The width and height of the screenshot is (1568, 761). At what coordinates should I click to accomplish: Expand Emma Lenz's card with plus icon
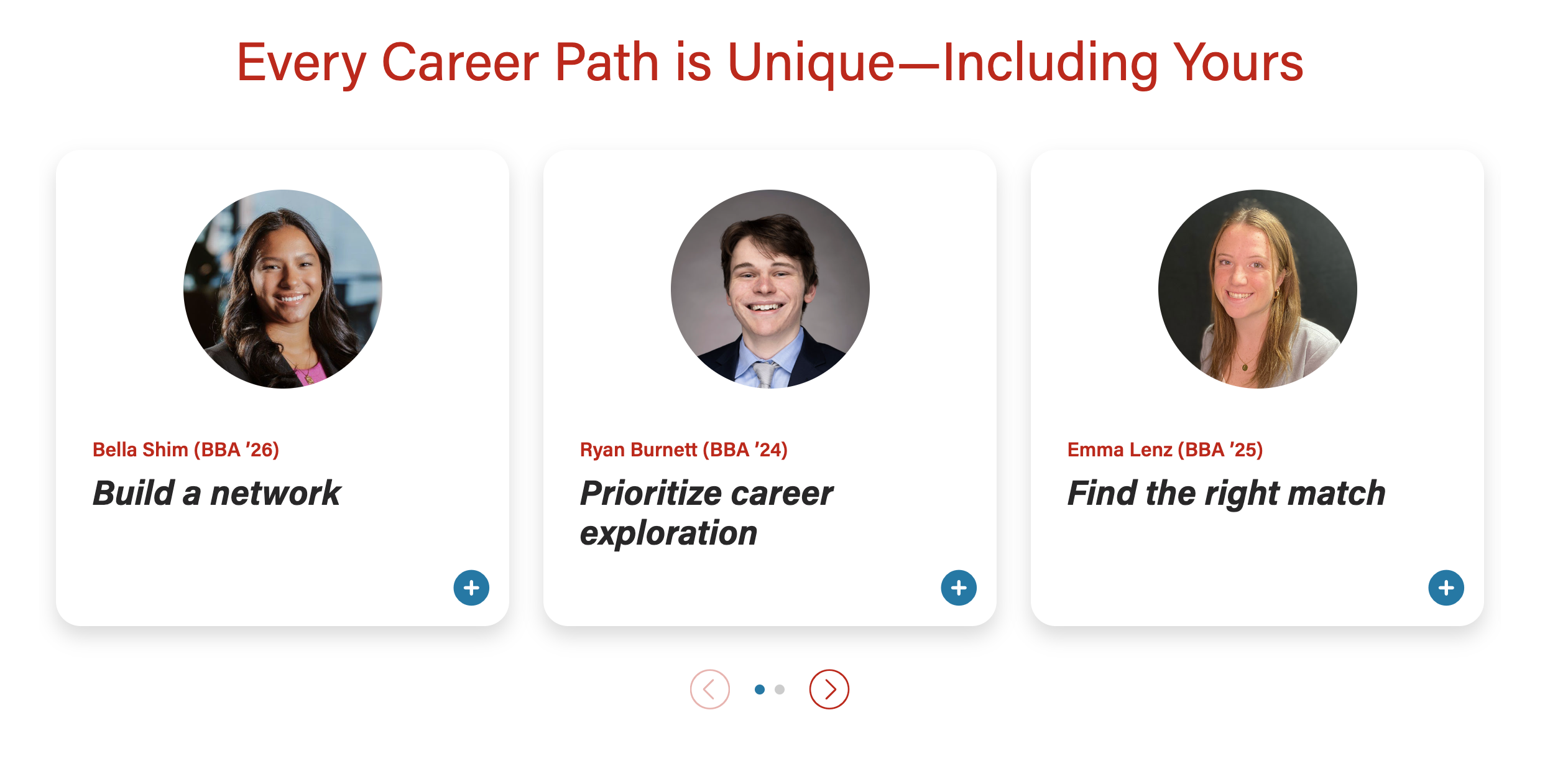point(1446,588)
